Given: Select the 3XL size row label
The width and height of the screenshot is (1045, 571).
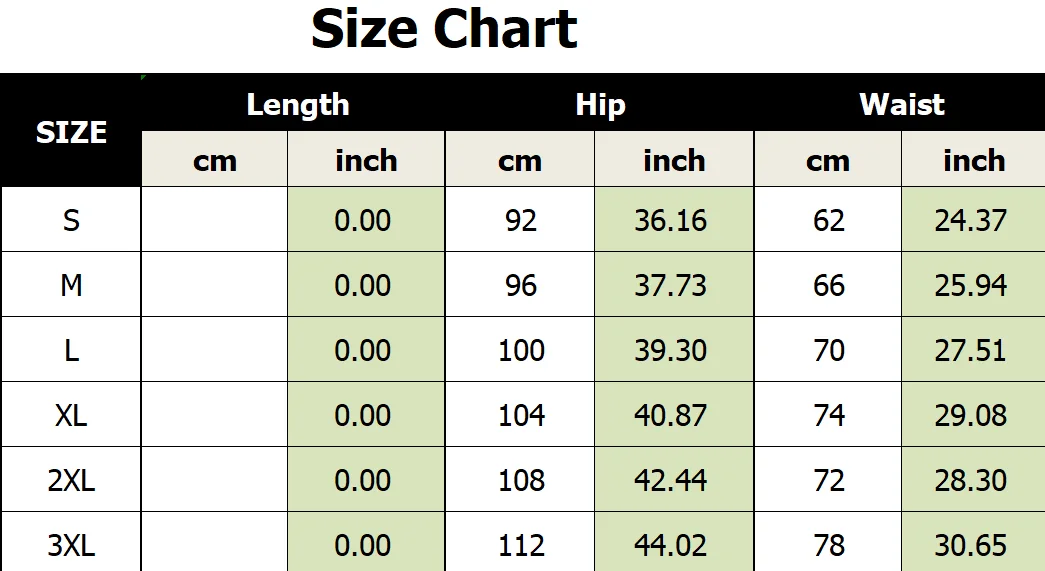Looking at the screenshot, I should tap(71, 543).
